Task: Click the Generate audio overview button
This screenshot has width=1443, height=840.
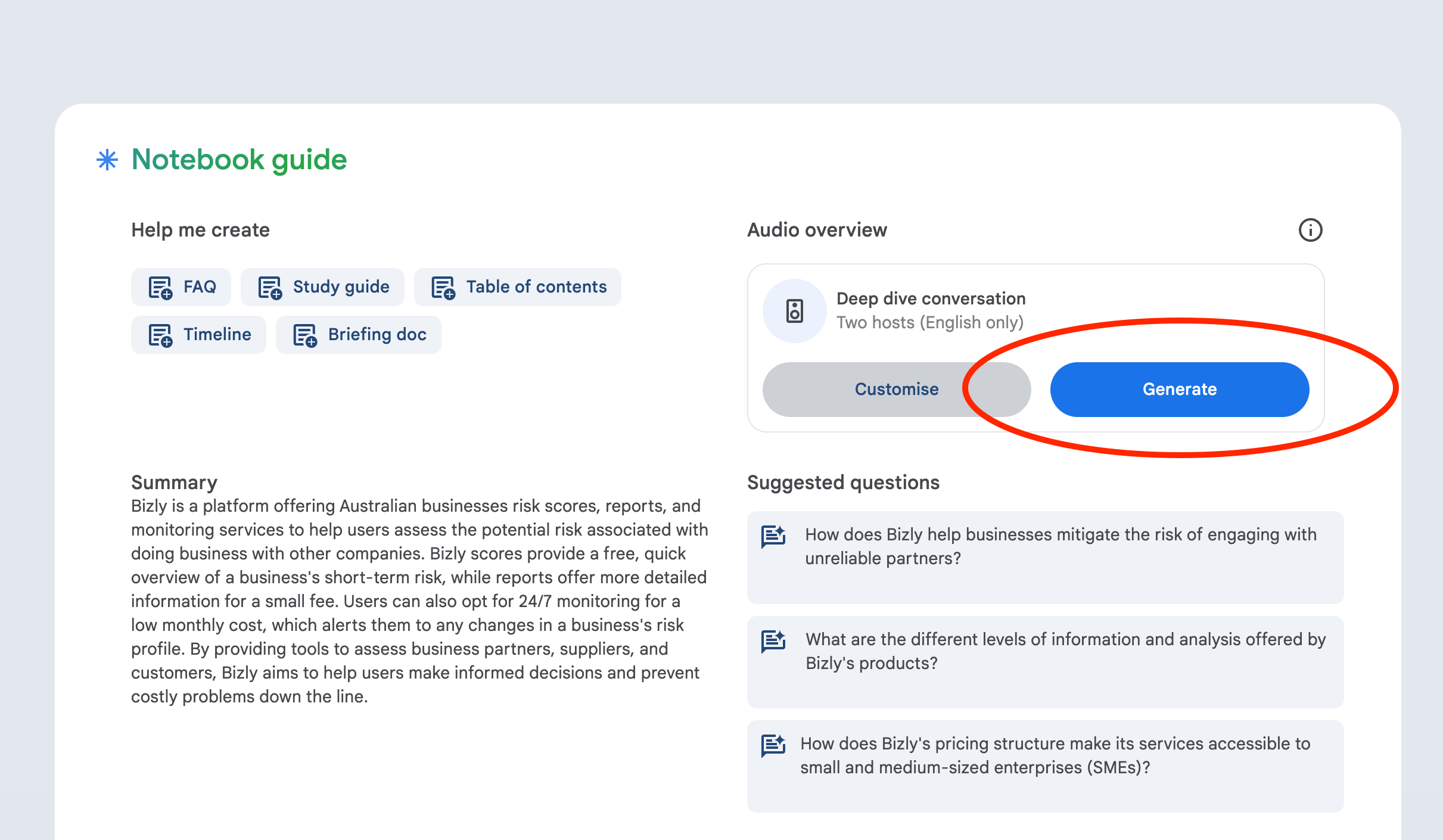Action: pyautogui.click(x=1179, y=389)
